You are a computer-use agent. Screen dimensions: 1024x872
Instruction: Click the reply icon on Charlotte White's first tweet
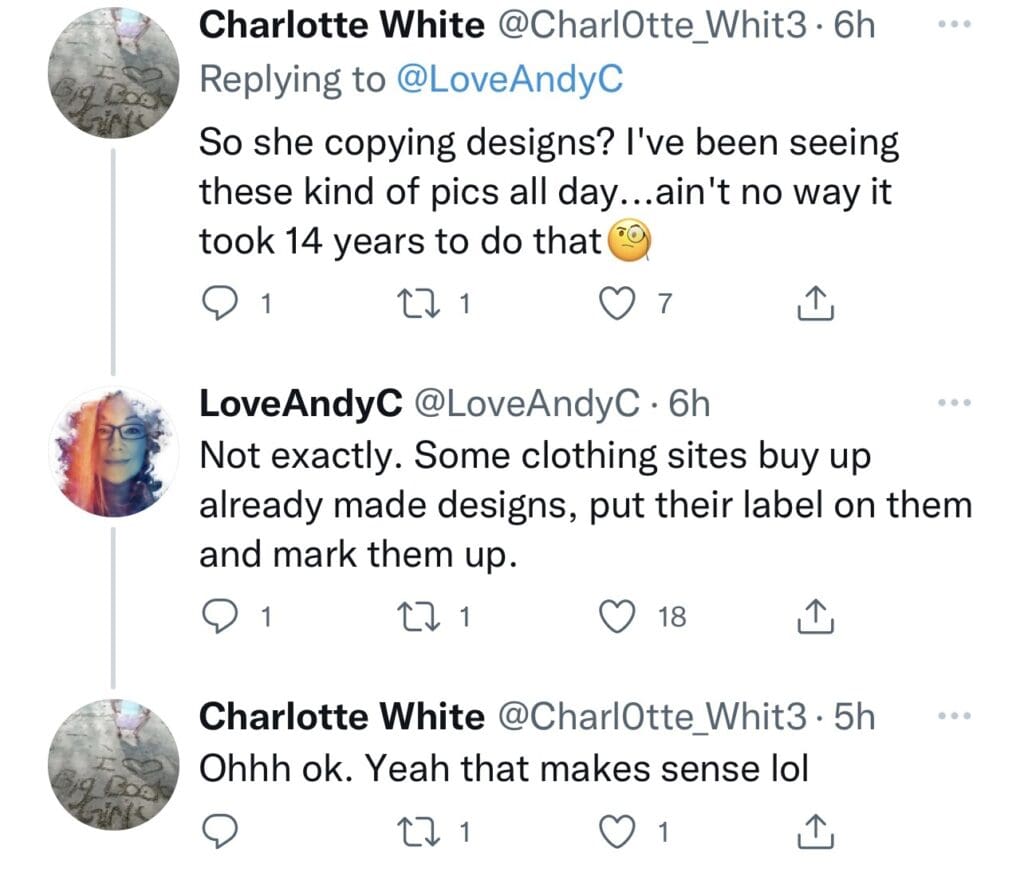point(219,300)
